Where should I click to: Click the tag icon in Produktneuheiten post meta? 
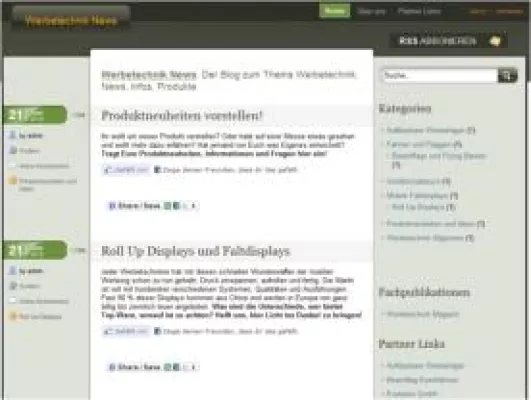(x=13, y=180)
